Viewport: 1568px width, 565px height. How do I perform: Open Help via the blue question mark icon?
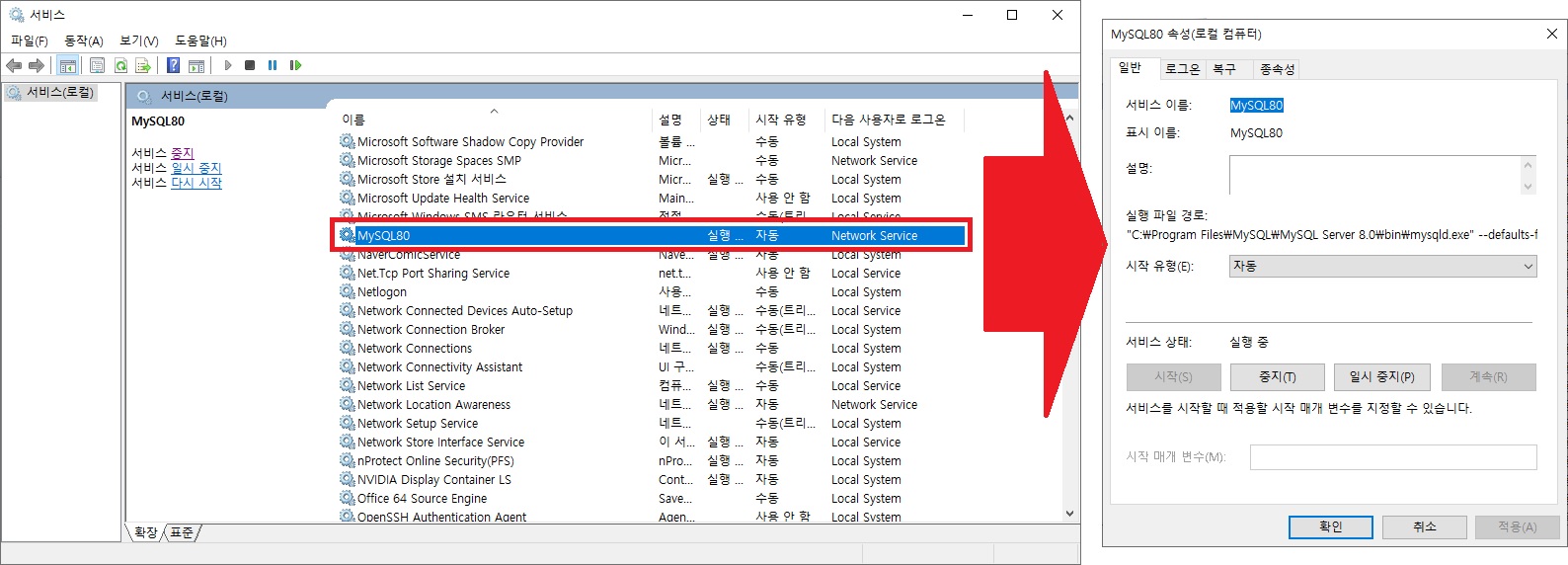coord(173,65)
